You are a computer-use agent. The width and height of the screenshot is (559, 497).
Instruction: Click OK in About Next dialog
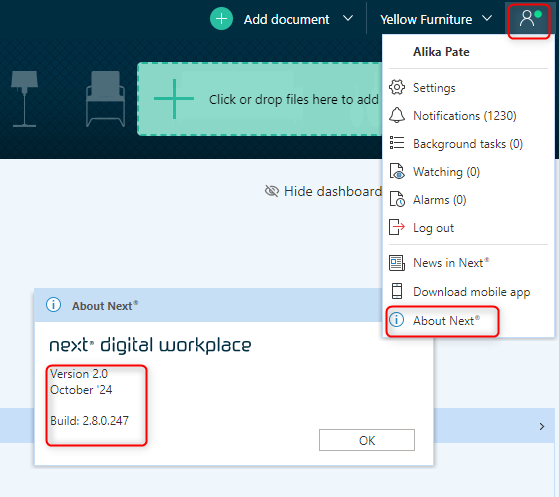[x=367, y=440]
